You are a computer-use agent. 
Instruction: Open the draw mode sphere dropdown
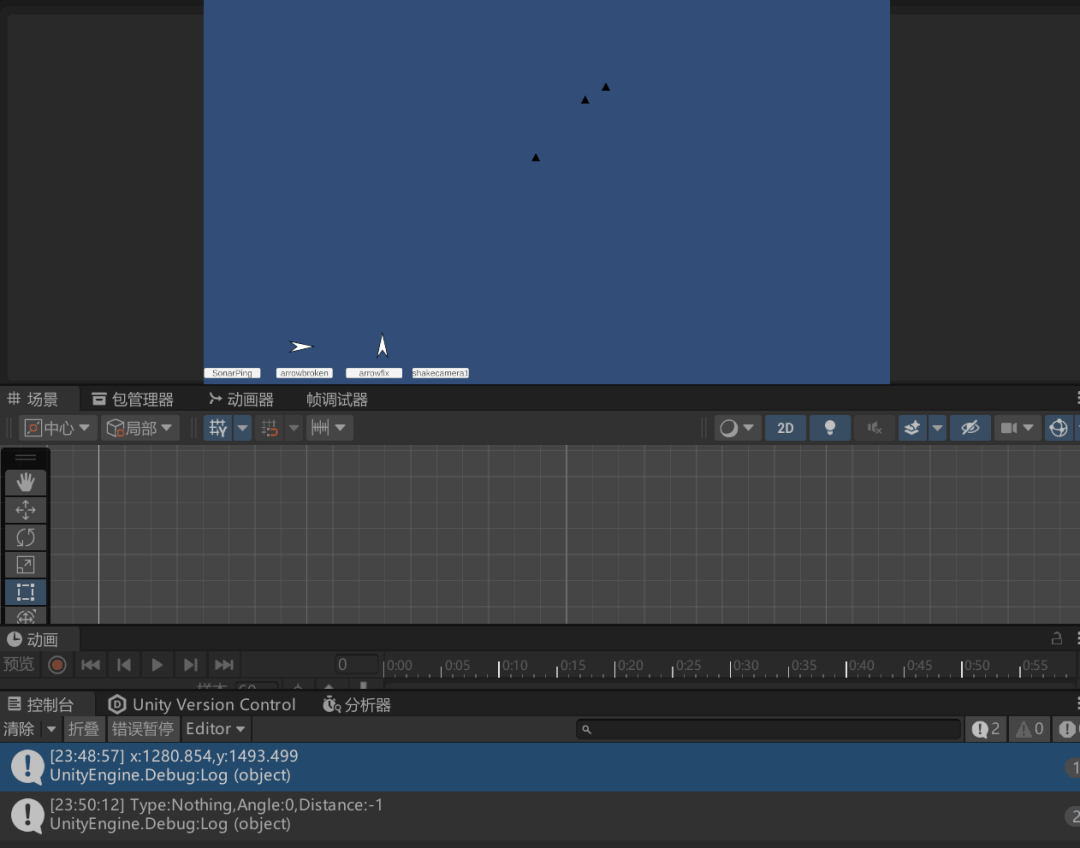[736, 428]
